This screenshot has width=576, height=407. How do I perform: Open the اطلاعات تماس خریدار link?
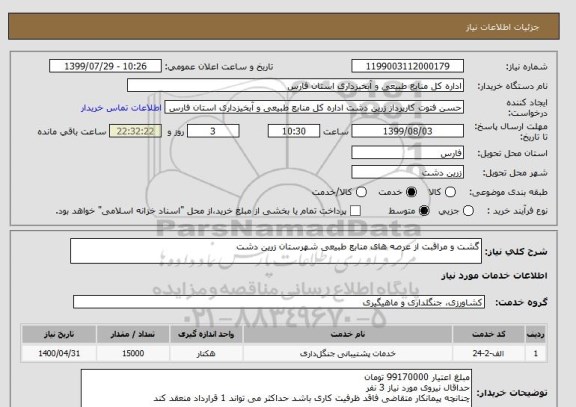tap(121, 108)
